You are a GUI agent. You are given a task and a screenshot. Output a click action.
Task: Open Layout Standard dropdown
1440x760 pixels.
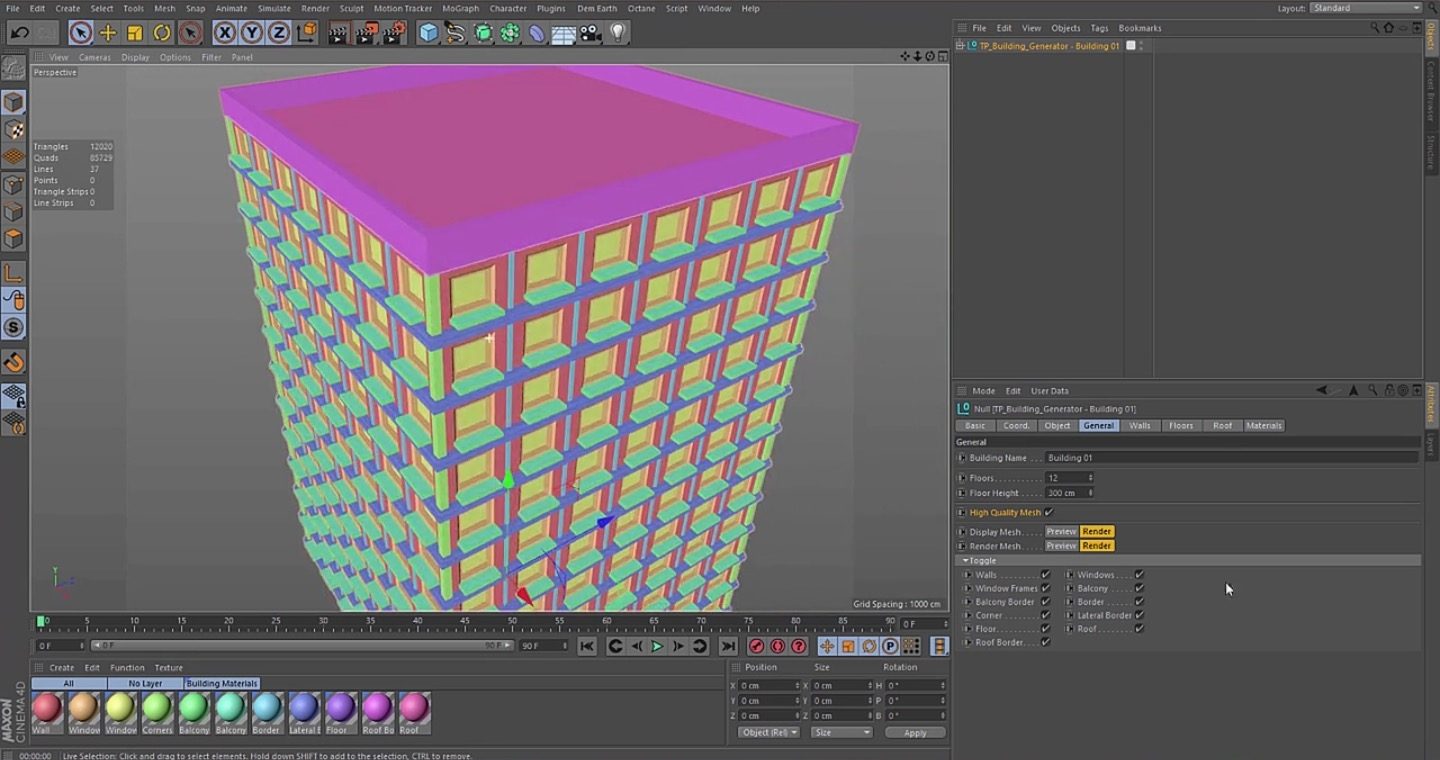1365,8
